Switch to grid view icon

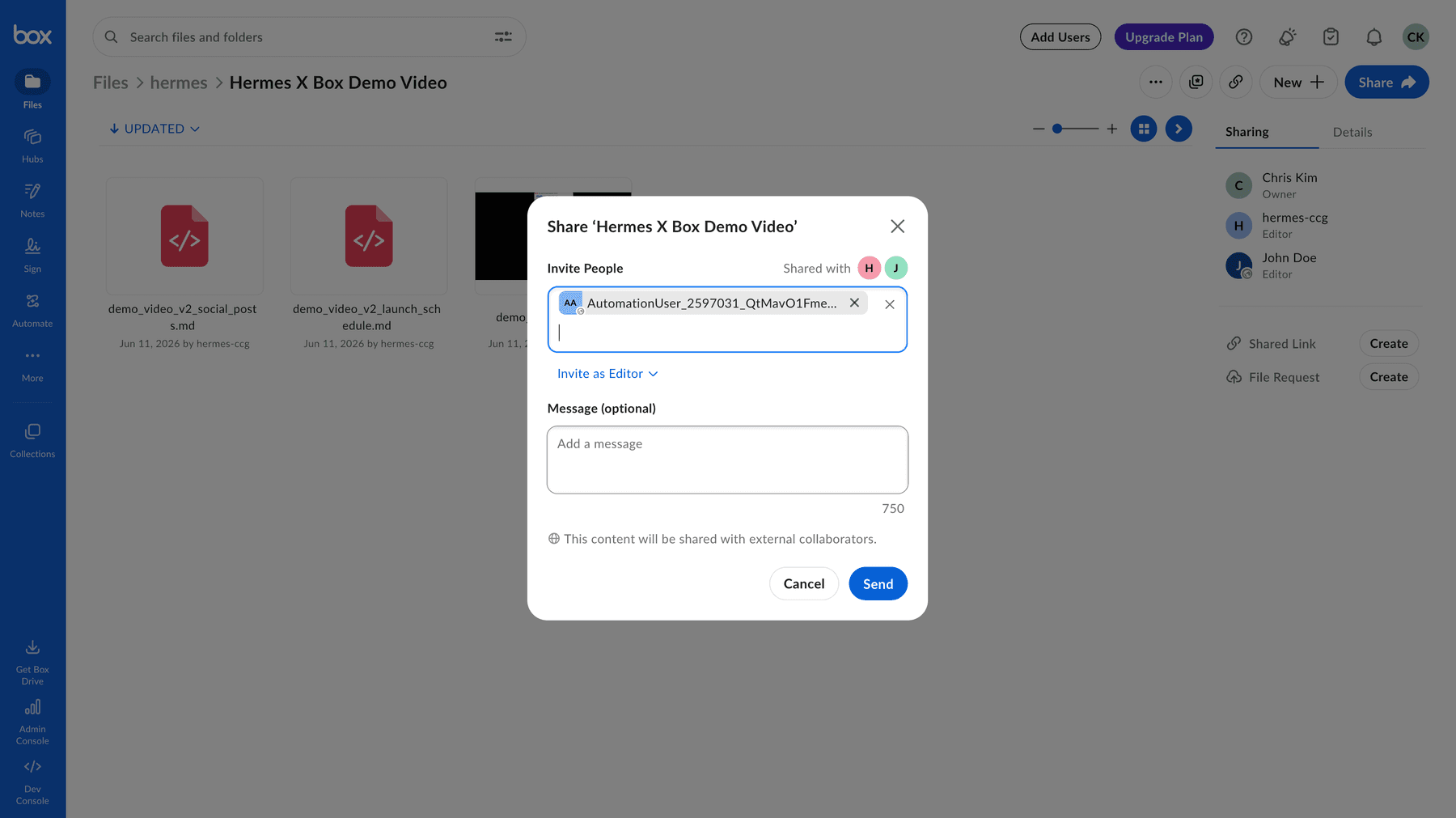click(x=1144, y=129)
